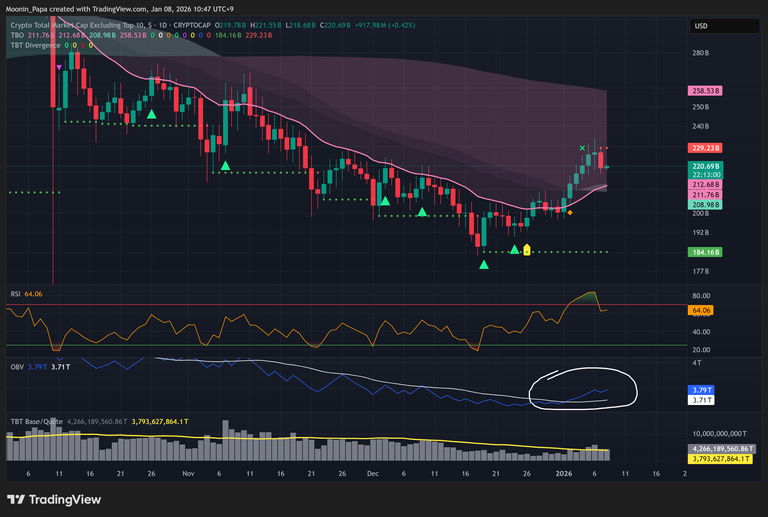This screenshot has height=517, width=768.
Task: Click the TradingView logo
Action: [x=48, y=499]
